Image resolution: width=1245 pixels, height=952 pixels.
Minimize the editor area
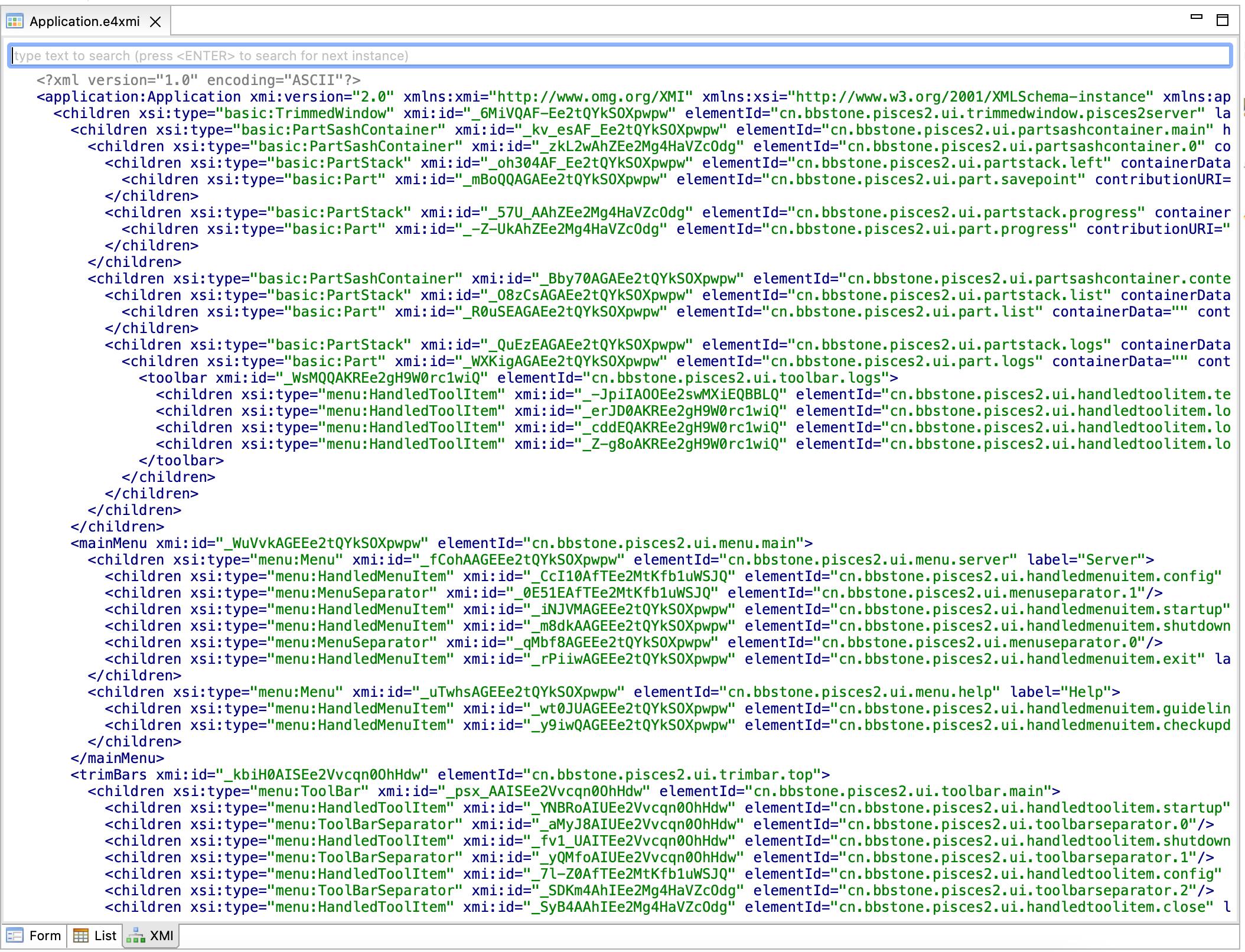[x=1196, y=18]
